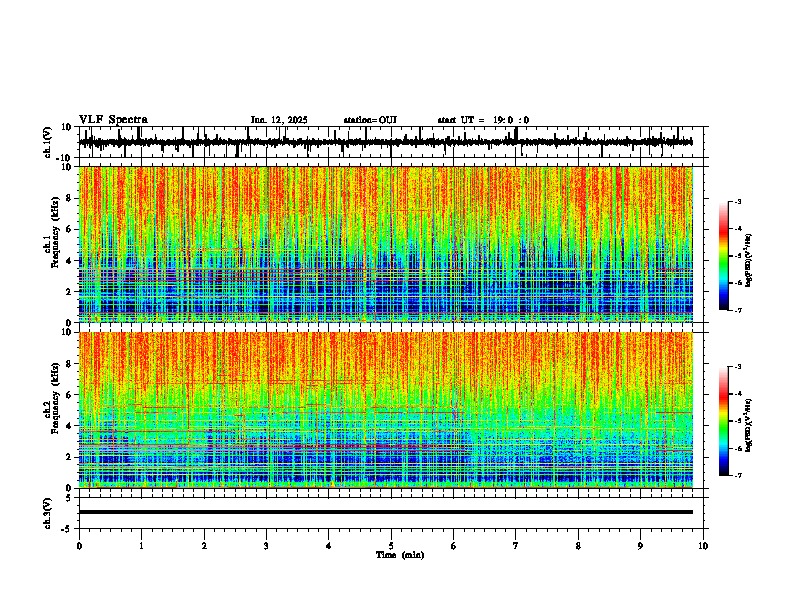Click the -3 label on ch.2 colorbar
Image resolution: width=792 pixels, height=612 pixels.
coord(738,367)
